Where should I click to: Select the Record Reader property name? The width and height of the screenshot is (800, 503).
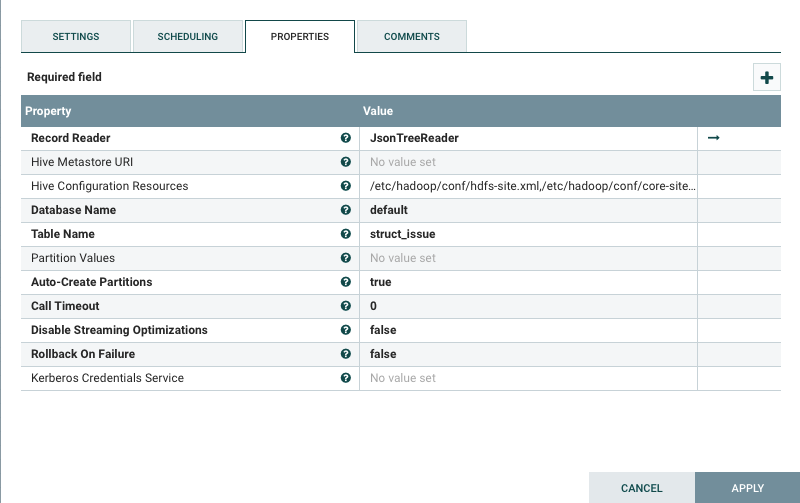pos(70,138)
